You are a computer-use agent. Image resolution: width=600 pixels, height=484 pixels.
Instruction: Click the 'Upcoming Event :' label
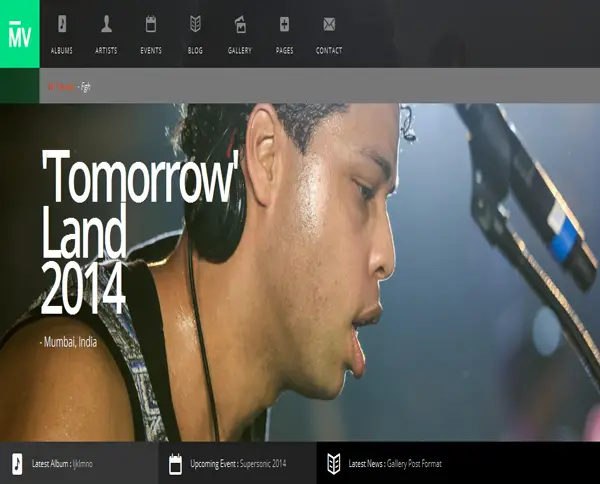214,464
